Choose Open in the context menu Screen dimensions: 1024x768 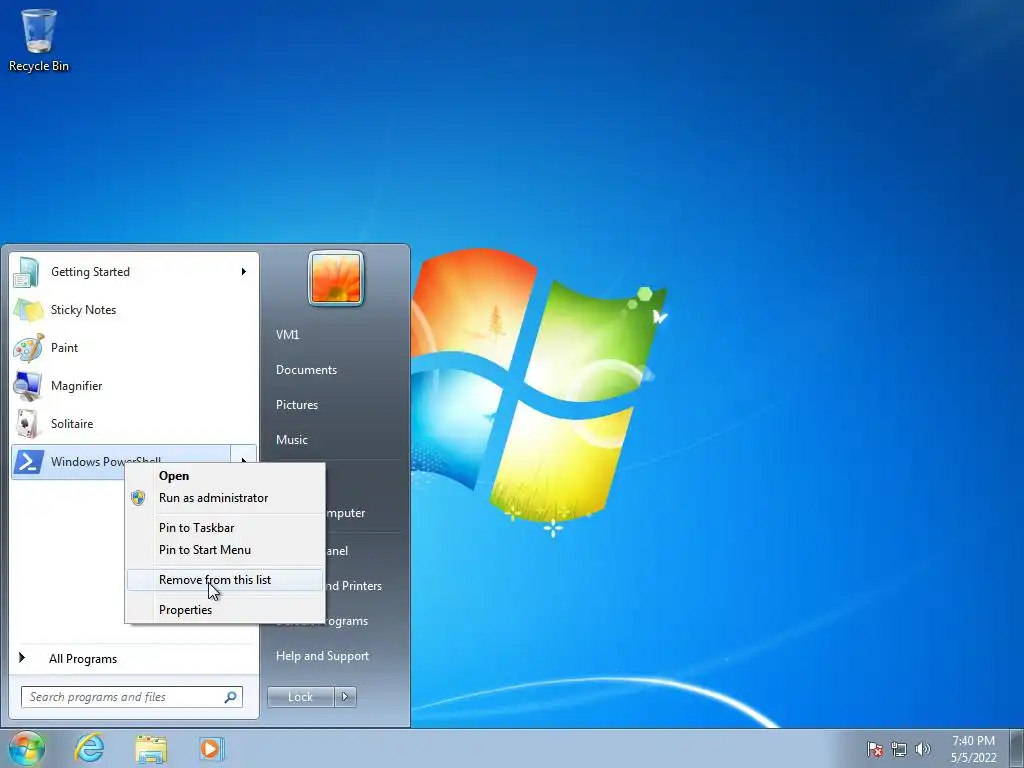point(225,476)
